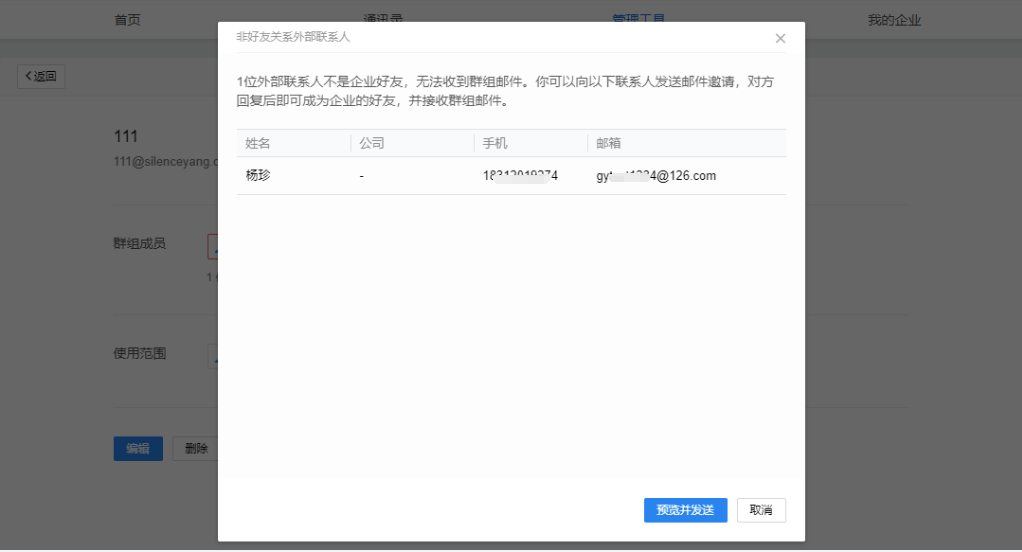1022x552 pixels.
Task: Go back using the 返回 arrow button
Action: (41, 76)
